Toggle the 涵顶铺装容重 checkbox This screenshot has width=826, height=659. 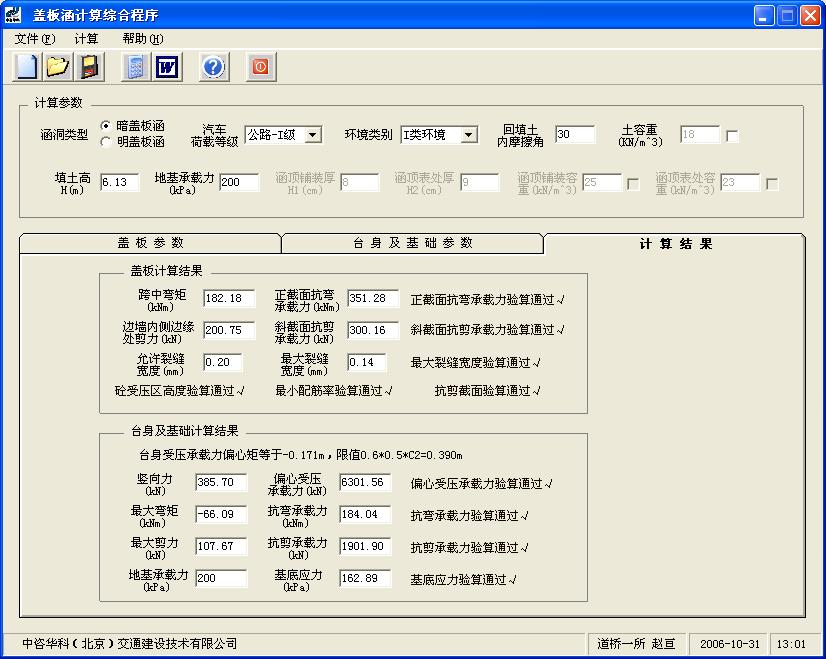(x=633, y=184)
